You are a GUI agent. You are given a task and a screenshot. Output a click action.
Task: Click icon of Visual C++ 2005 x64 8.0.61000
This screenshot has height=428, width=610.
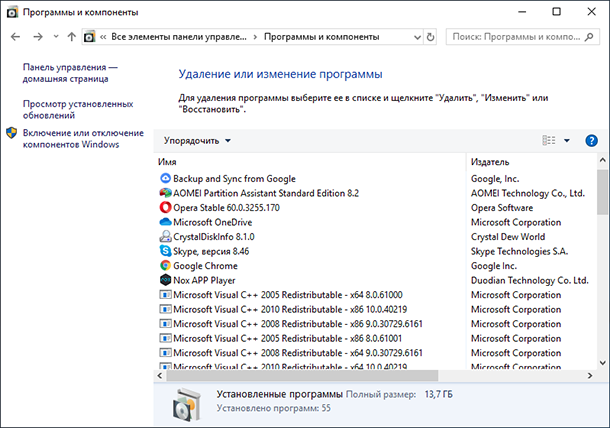165,295
